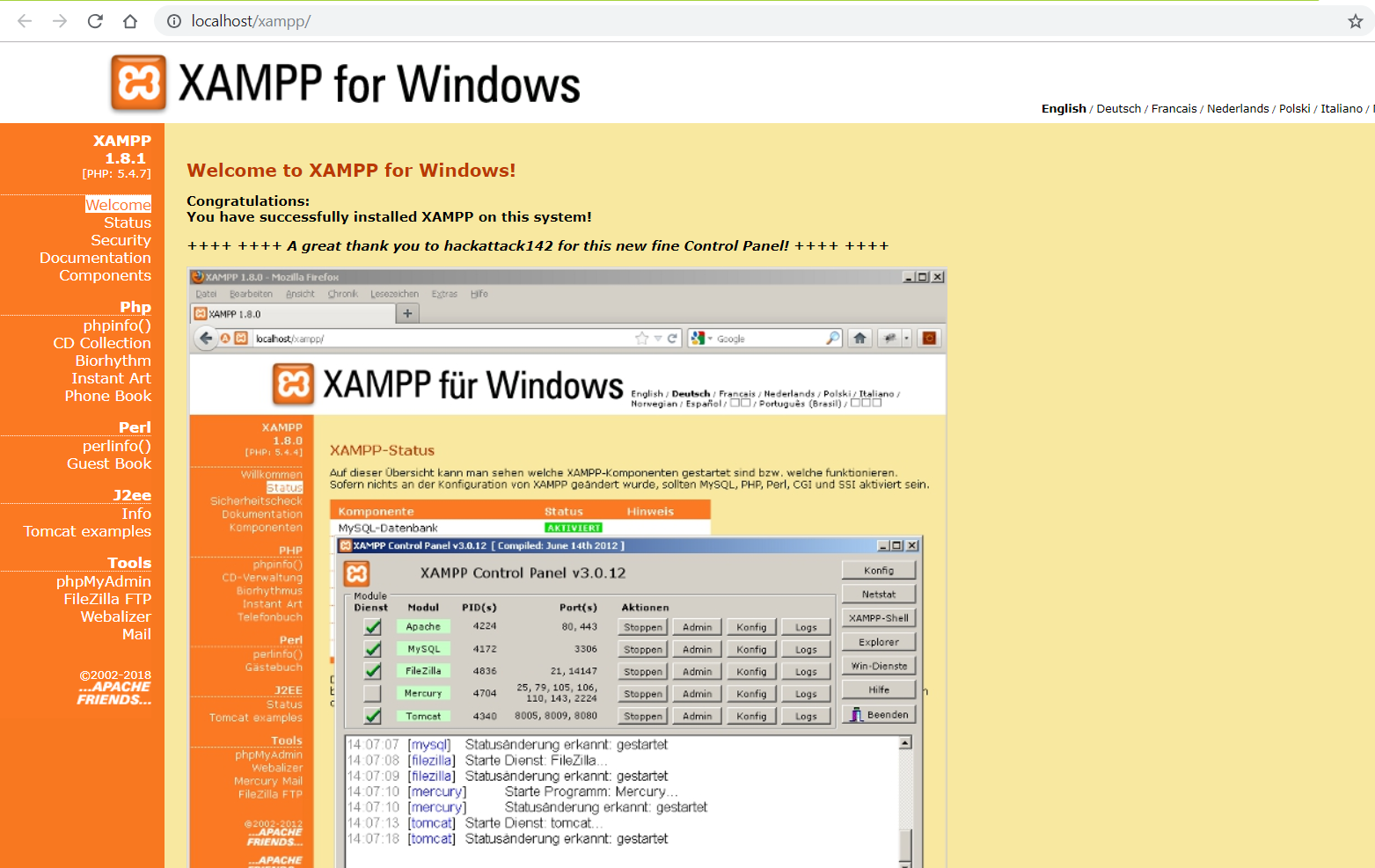Open the Extras menu in the Firefox screenshot
Viewport: 1375px width, 868px height.
point(444,294)
